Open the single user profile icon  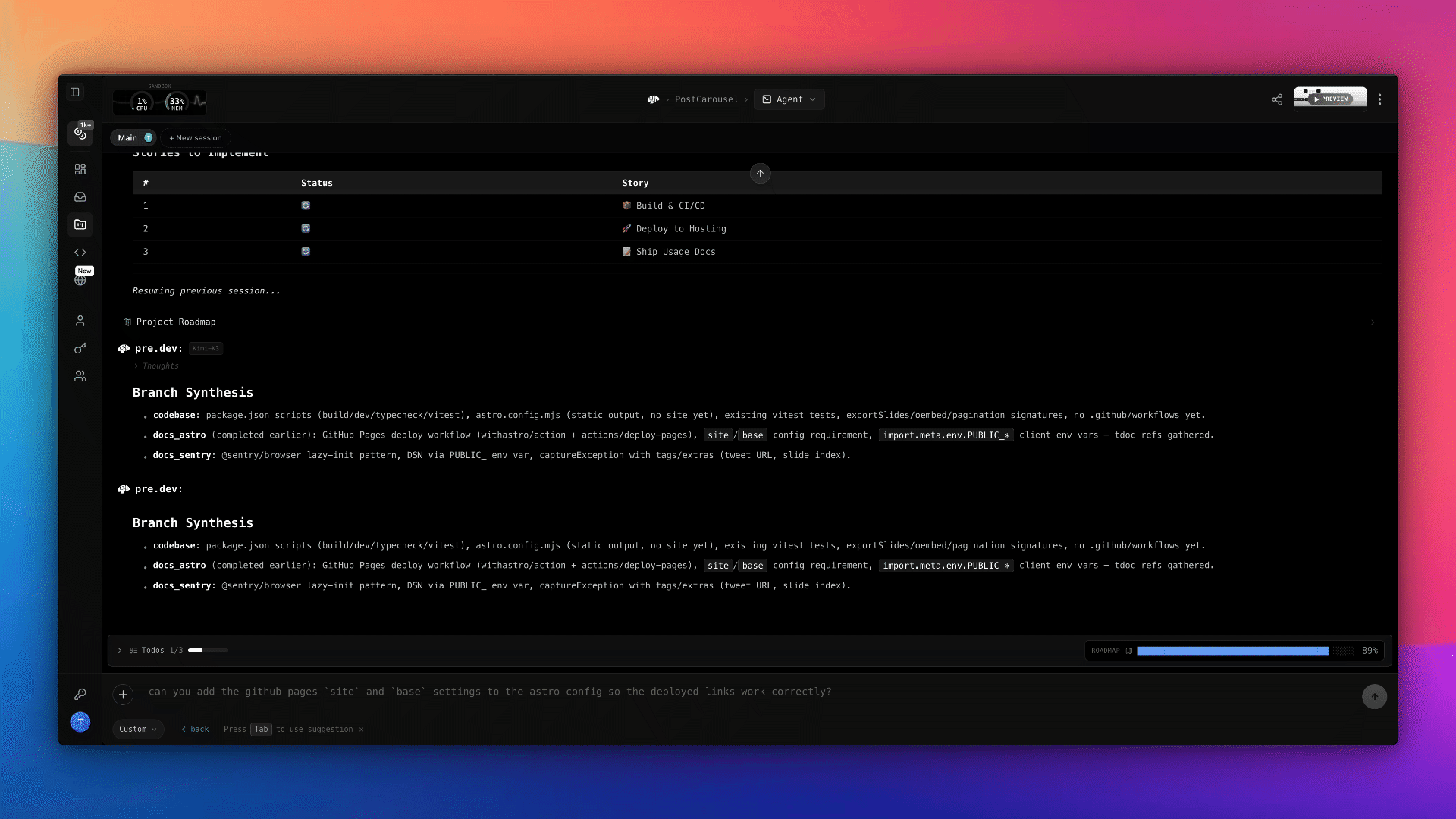(80, 321)
